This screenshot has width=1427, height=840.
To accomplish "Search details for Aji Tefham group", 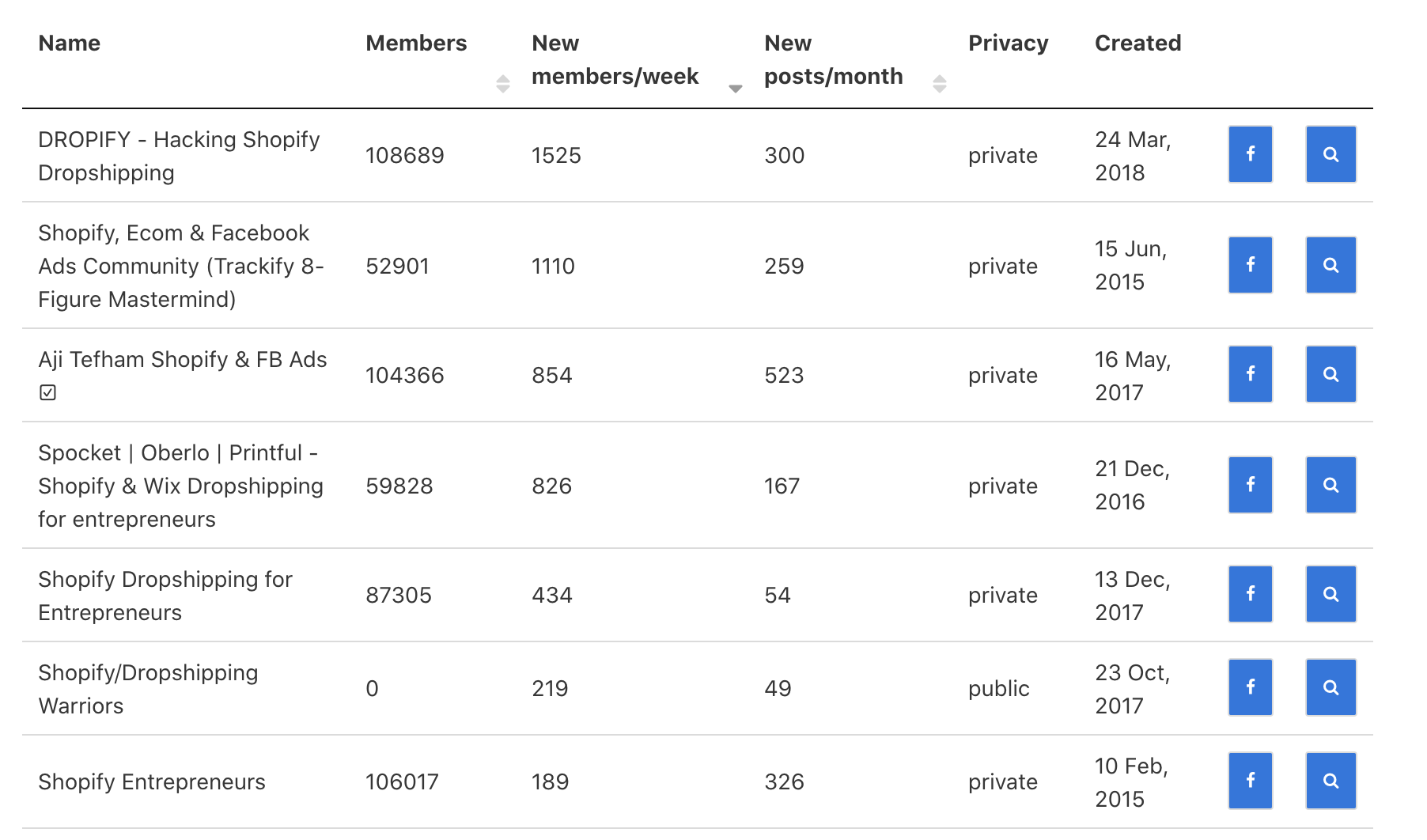I will tap(1330, 374).
